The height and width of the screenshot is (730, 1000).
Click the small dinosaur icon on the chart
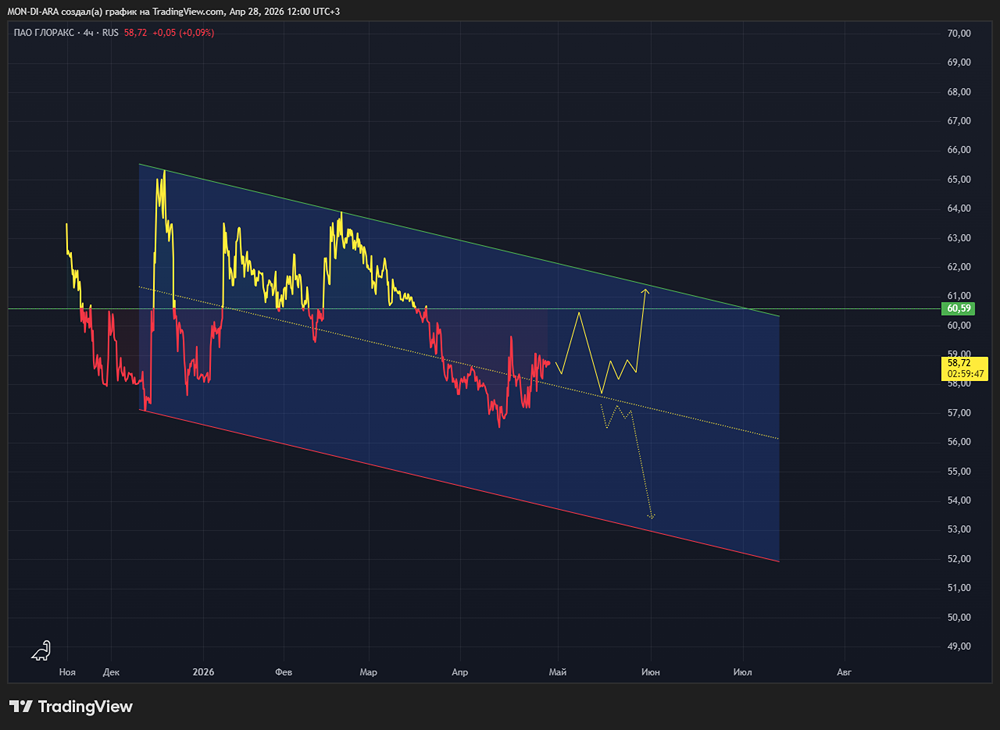pos(41,650)
